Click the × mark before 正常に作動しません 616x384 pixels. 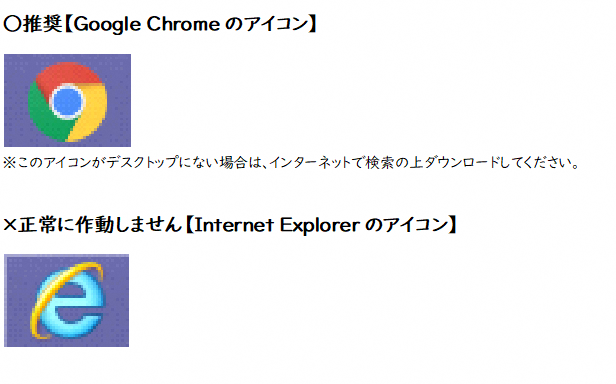click(x=10, y=225)
